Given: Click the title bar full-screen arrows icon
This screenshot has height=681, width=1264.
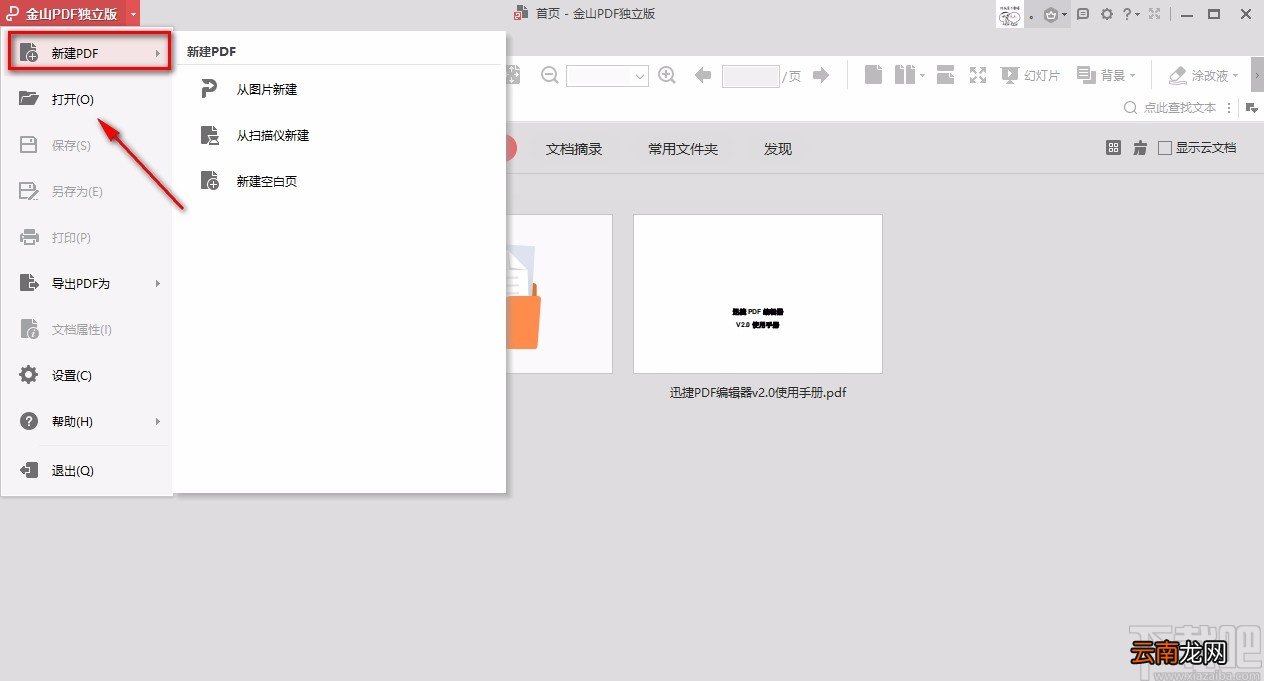Looking at the screenshot, I should click(1156, 14).
